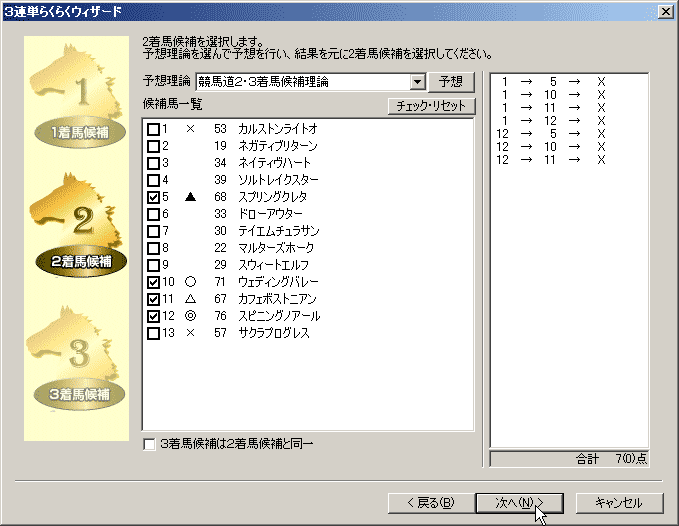Go back with the 戻る button
The width and height of the screenshot is (679, 526).
click(x=429, y=502)
